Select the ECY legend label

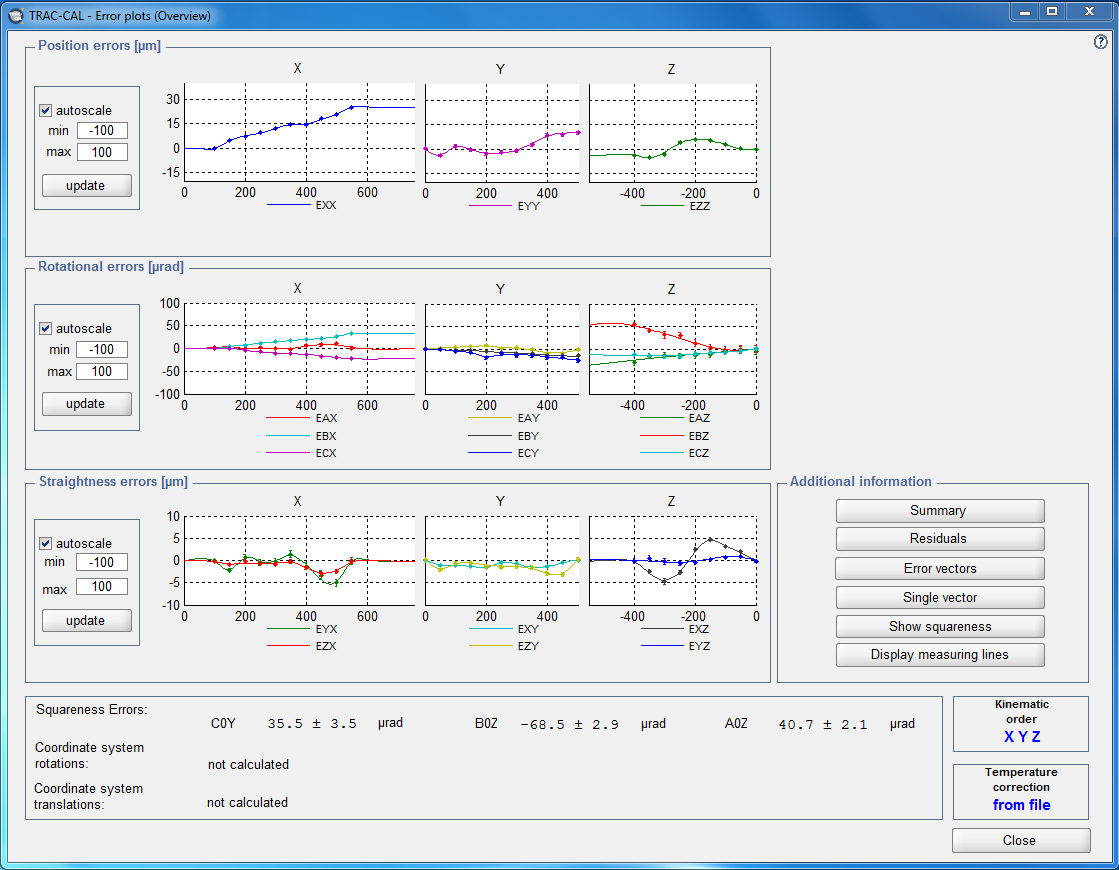[529, 453]
